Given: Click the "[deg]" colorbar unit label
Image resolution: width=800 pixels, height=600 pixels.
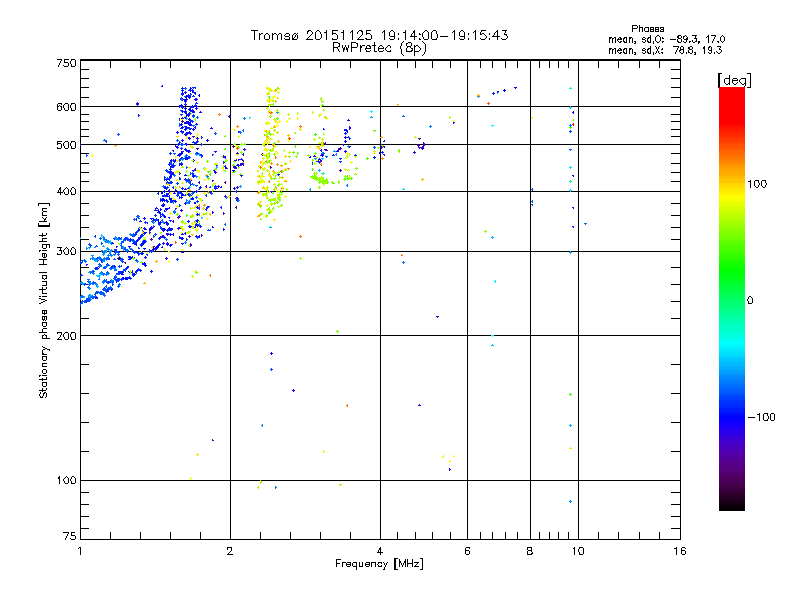Looking at the screenshot, I should tap(734, 80).
